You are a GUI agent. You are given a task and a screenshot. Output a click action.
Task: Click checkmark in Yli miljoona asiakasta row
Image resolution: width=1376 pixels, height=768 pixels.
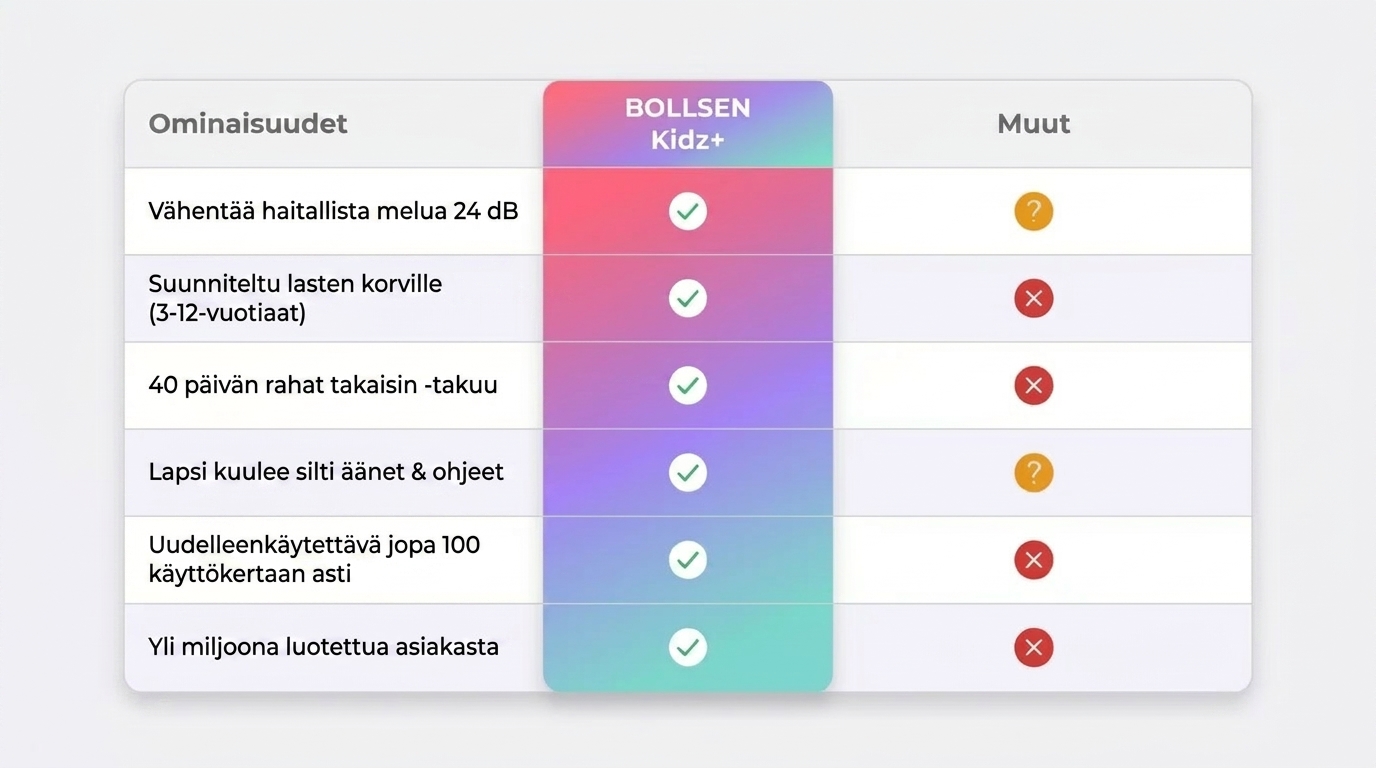pyautogui.click(x=687, y=647)
